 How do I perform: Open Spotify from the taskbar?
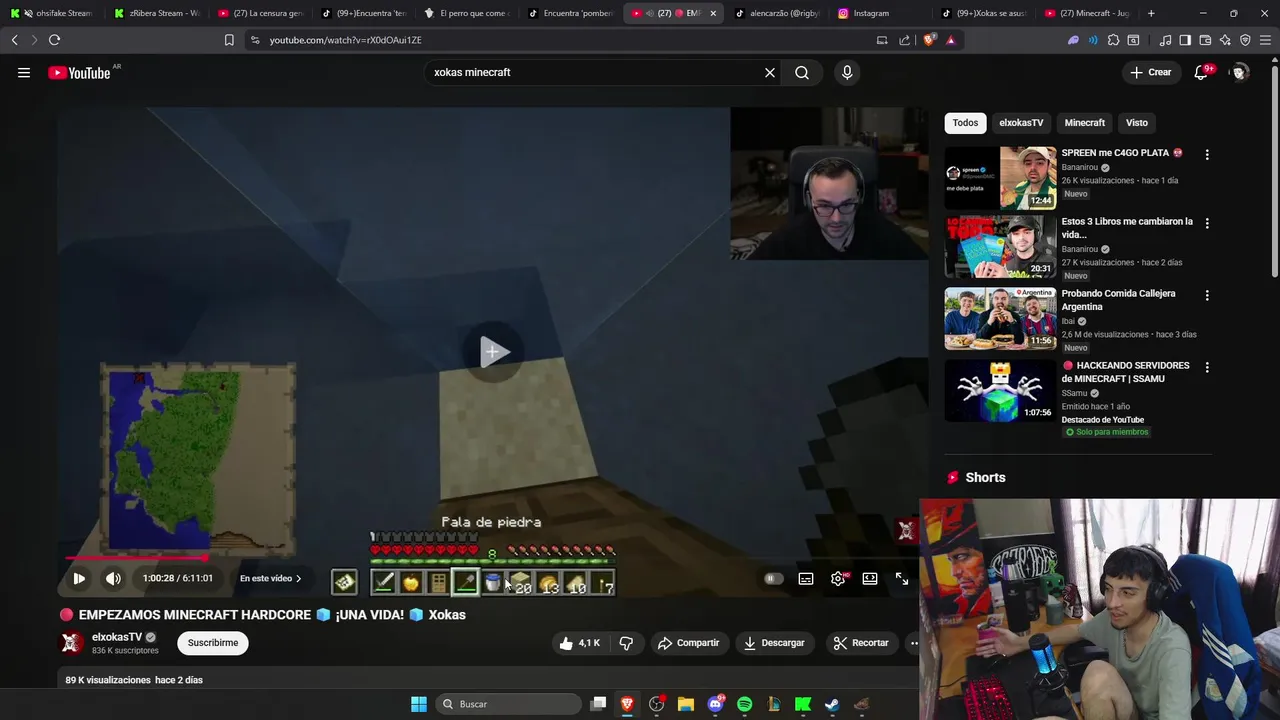[x=744, y=704]
